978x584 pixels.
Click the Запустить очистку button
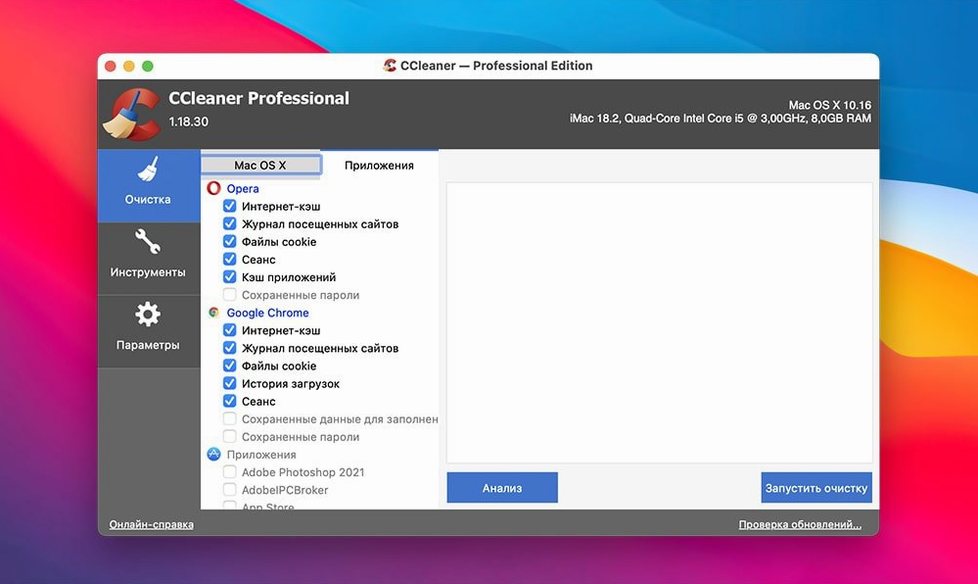click(x=816, y=488)
